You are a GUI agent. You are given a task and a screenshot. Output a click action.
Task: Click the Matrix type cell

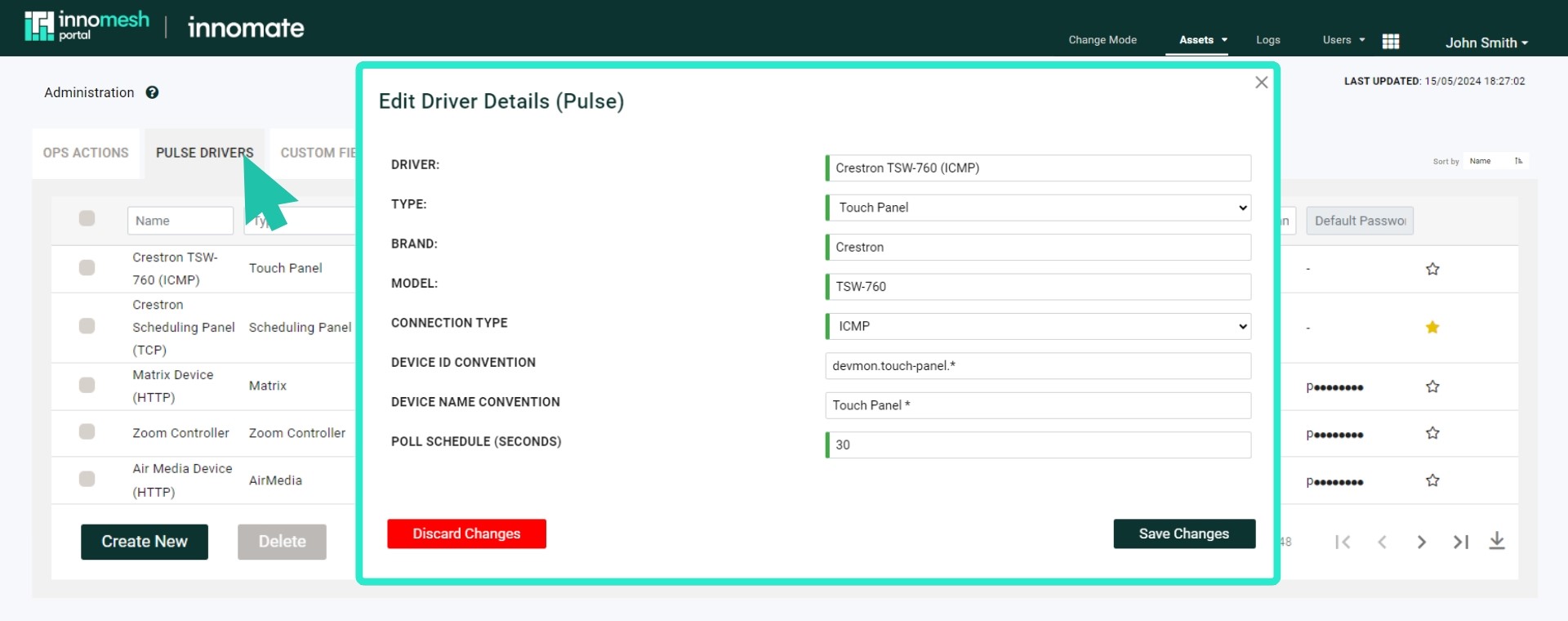(268, 386)
